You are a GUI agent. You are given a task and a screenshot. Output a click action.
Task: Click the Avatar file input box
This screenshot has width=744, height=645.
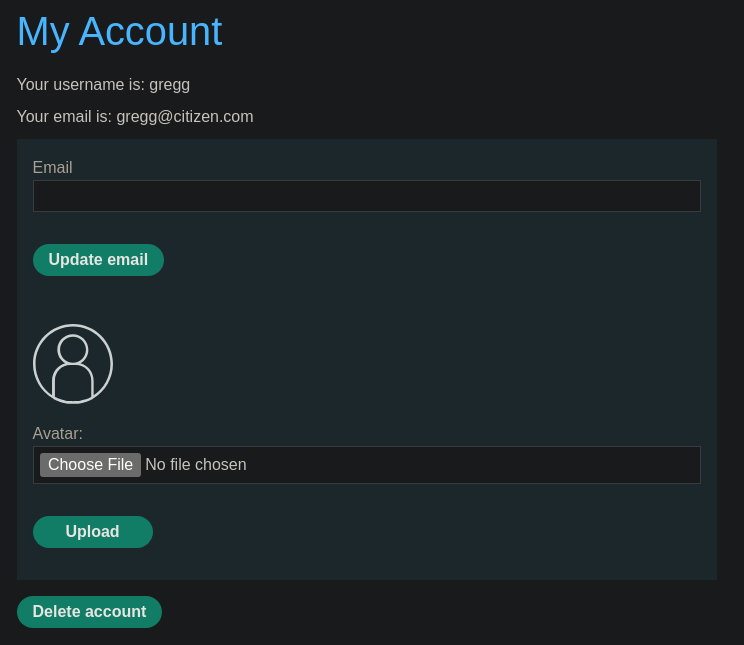(367, 465)
